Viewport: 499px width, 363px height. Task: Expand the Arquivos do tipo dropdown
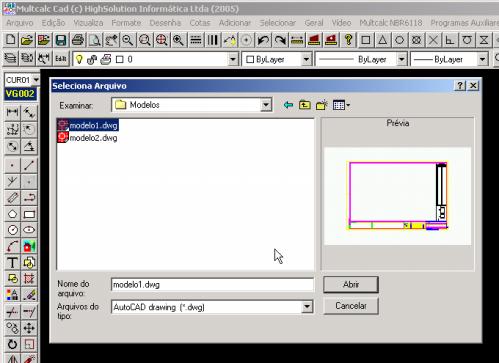307,307
